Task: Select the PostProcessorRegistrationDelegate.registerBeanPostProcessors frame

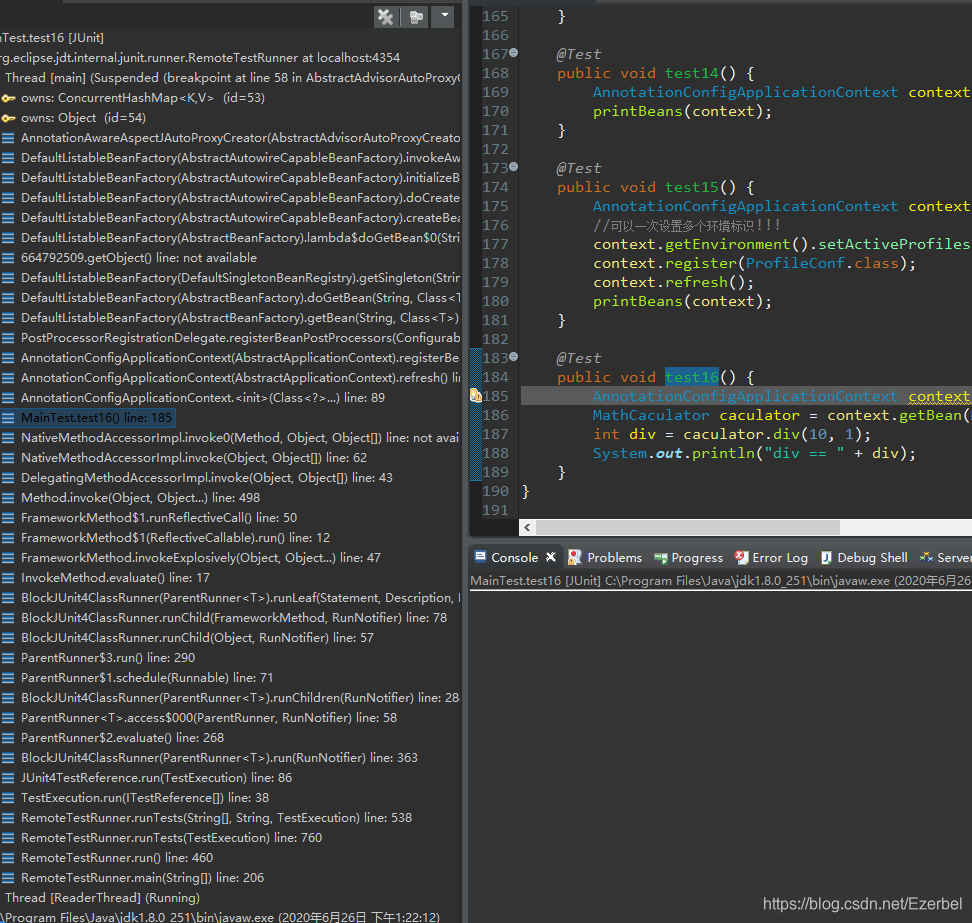Action: (x=241, y=338)
